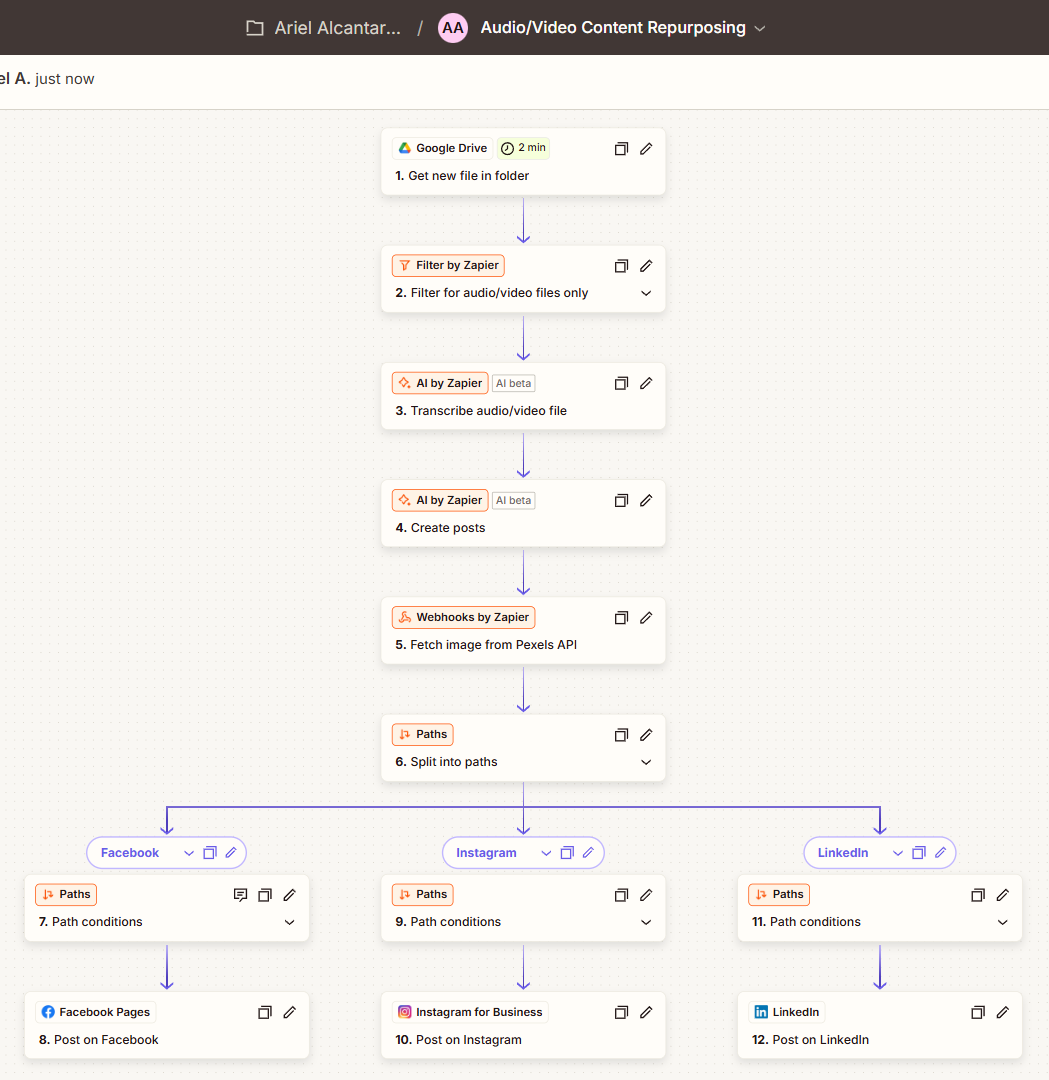Viewport: 1049px width, 1080px height.
Task: Open the Instagram path dropdown chevron
Action: (x=546, y=853)
